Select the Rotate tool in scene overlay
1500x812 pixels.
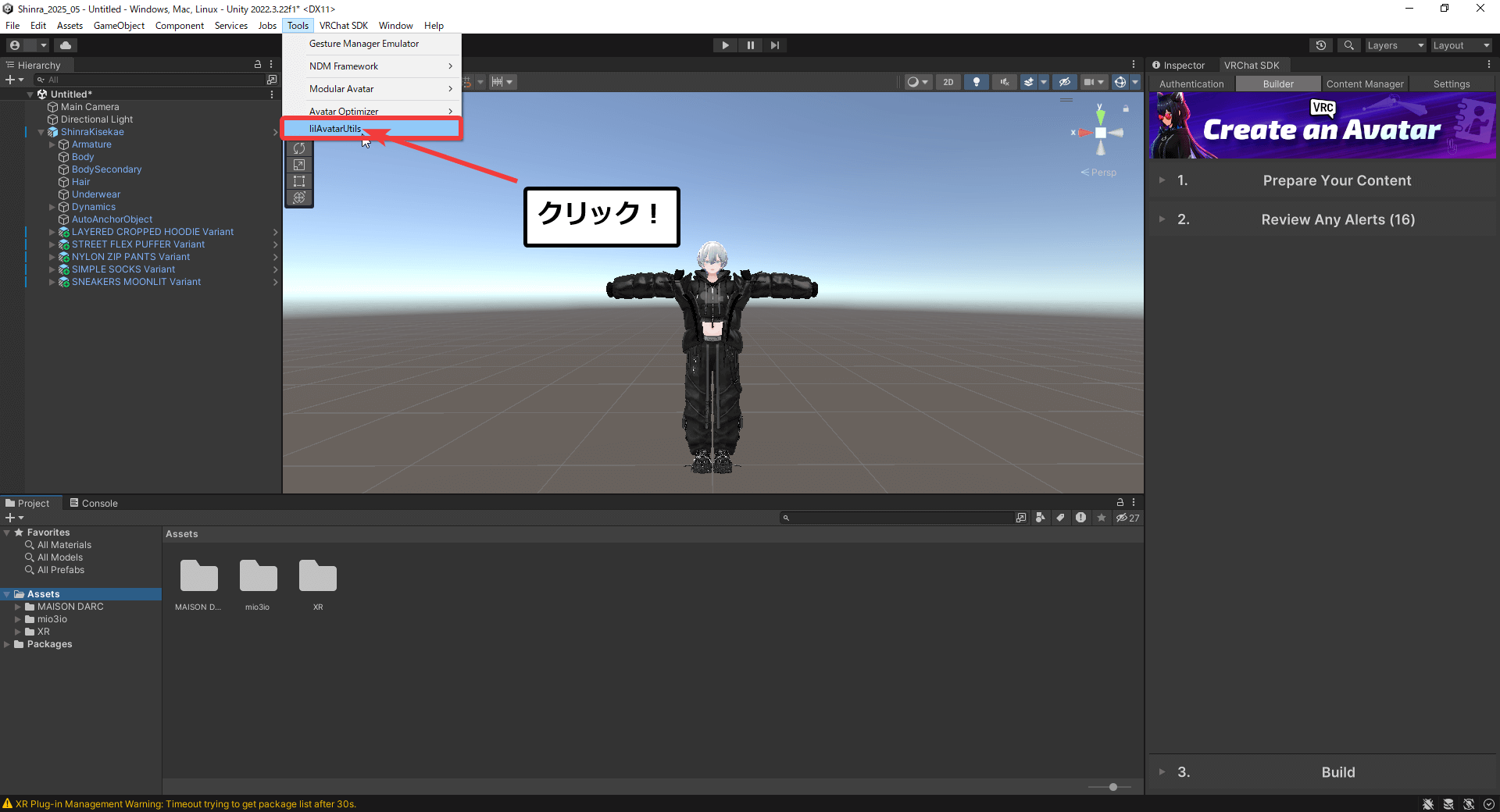click(x=299, y=148)
